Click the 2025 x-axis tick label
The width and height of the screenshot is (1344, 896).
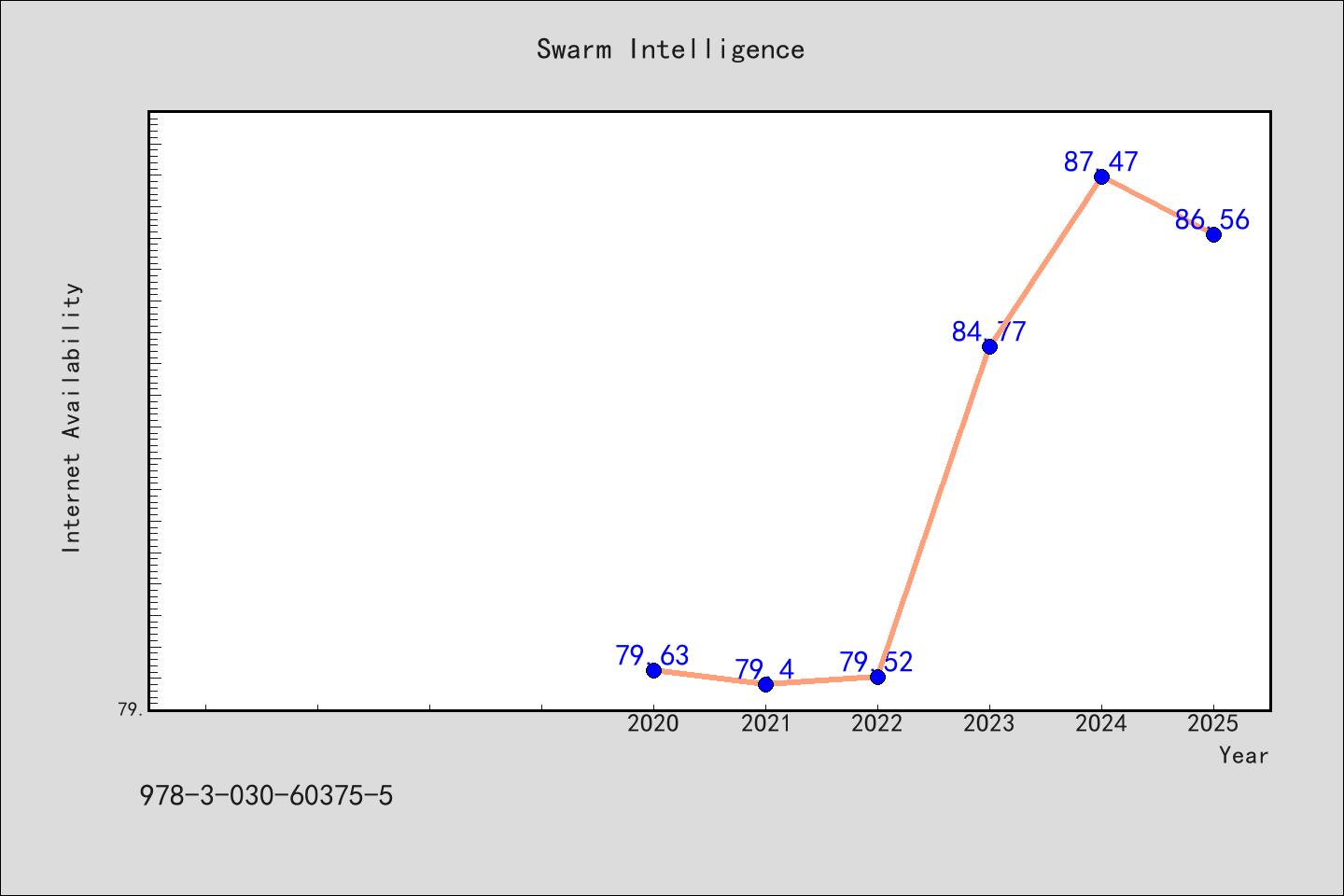click(1213, 723)
